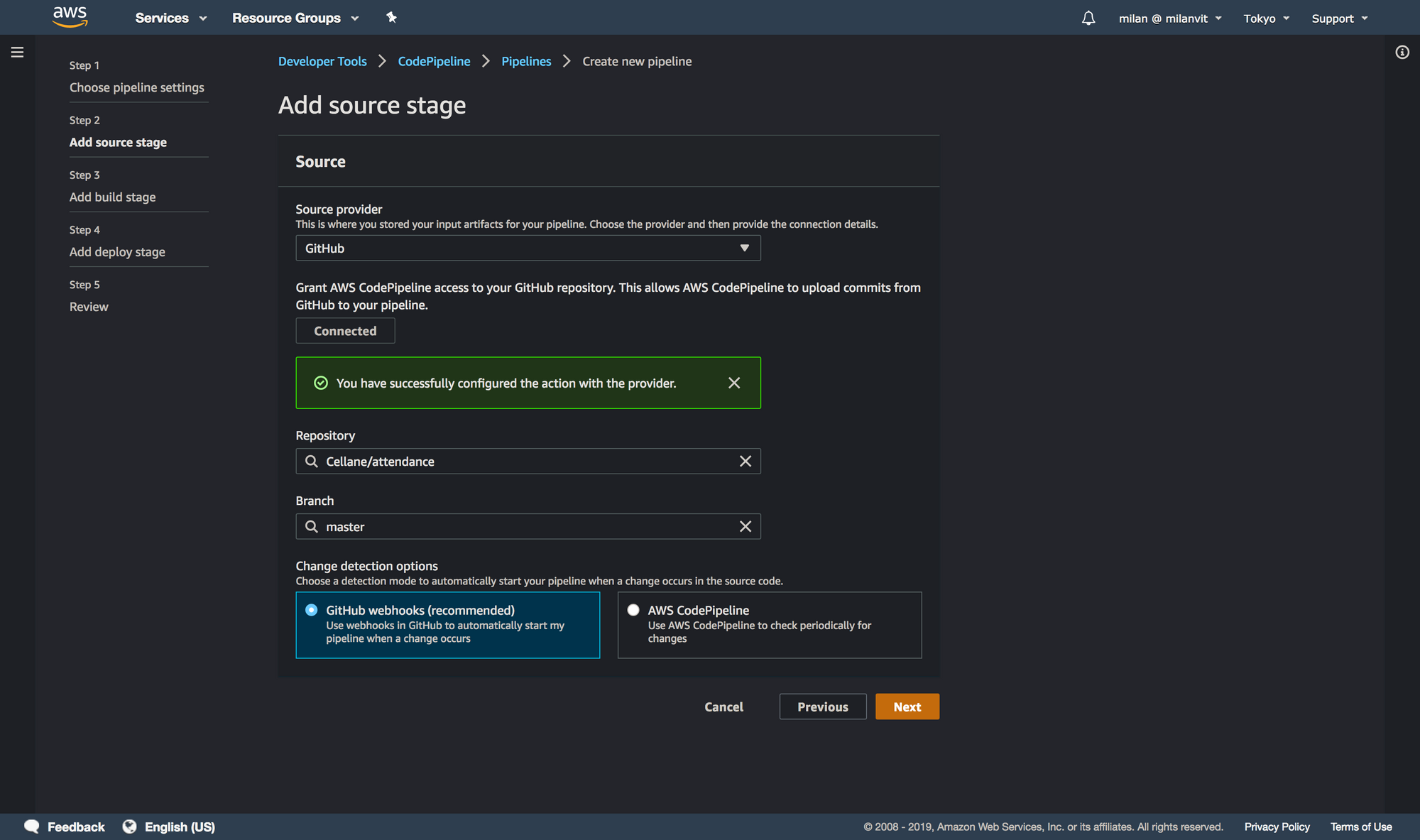
Task: Click the pin shortcut icon in navbar
Action: (x=391, y=18)
